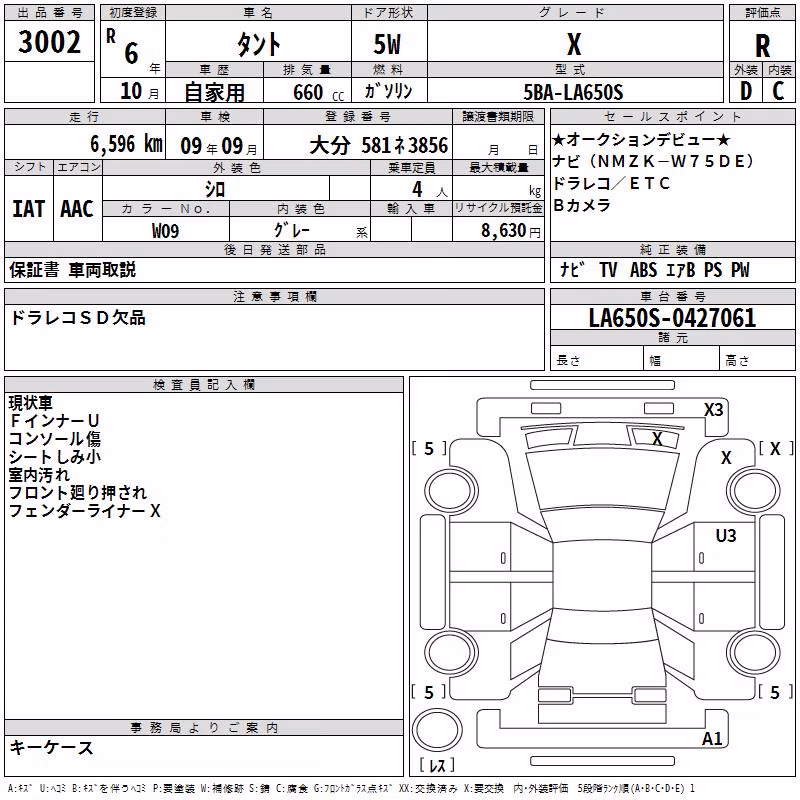This screenshot has width=800, height=800.
Task: Click inspection date 09年09月
Action: click(219, 146)
